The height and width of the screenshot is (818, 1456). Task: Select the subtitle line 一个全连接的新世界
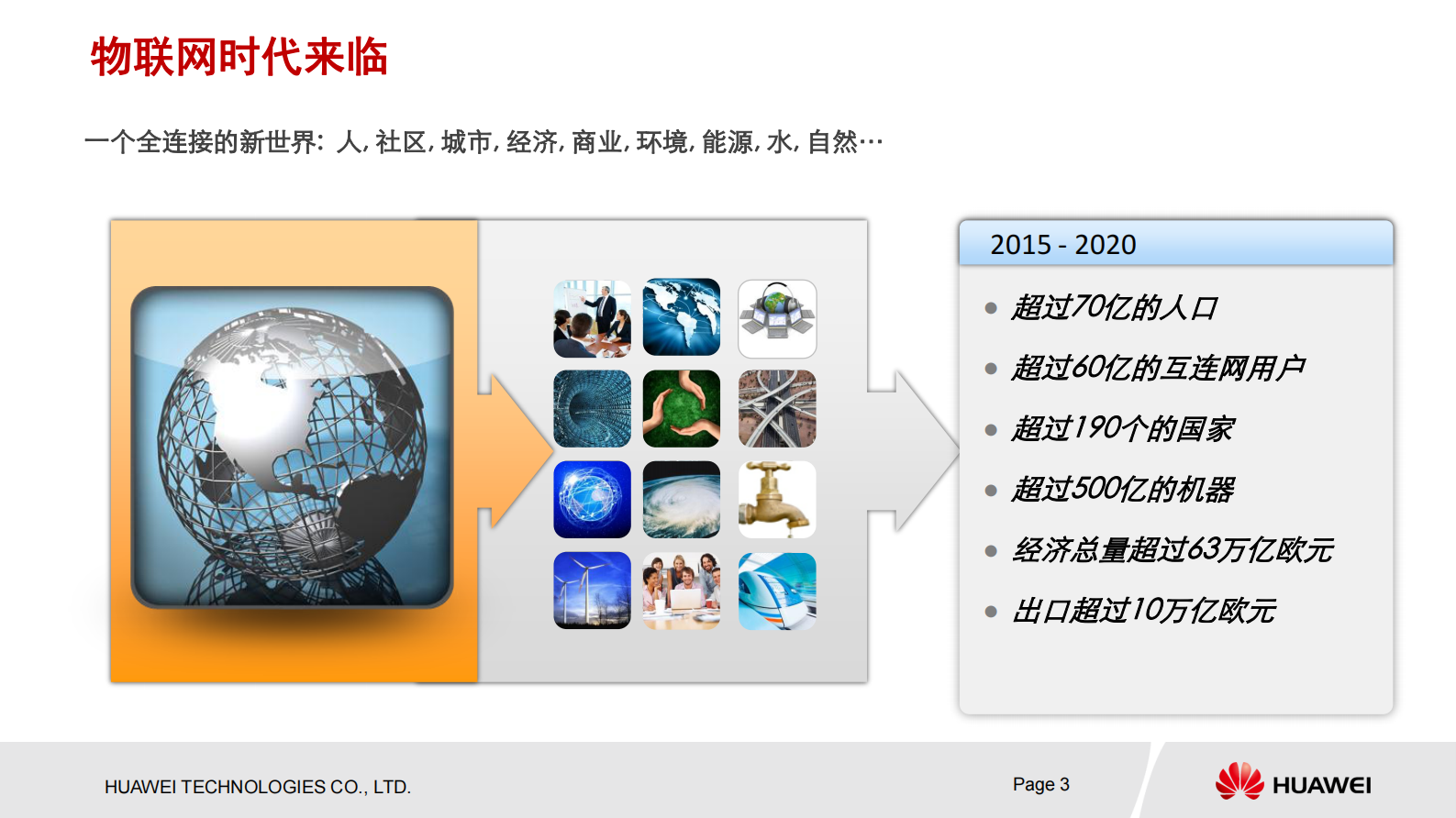pos(483,142)
